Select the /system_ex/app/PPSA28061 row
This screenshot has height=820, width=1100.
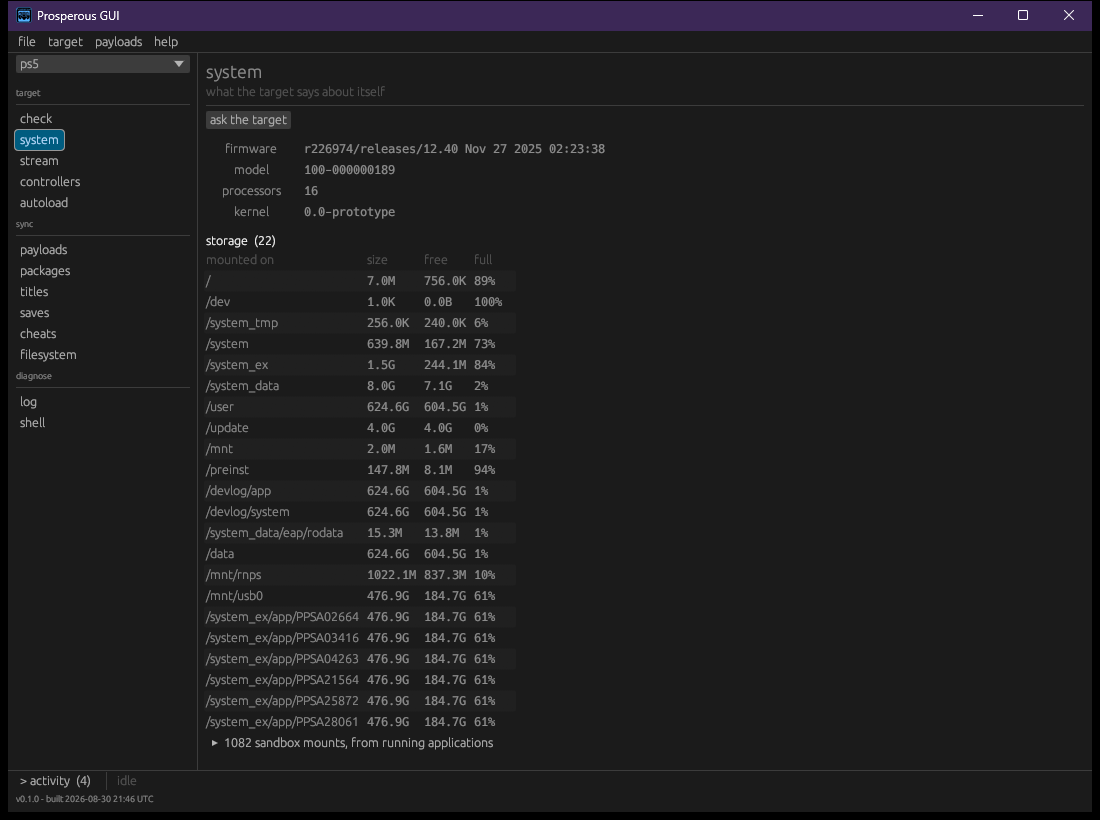pyautogui.click(x=361, y=722)
